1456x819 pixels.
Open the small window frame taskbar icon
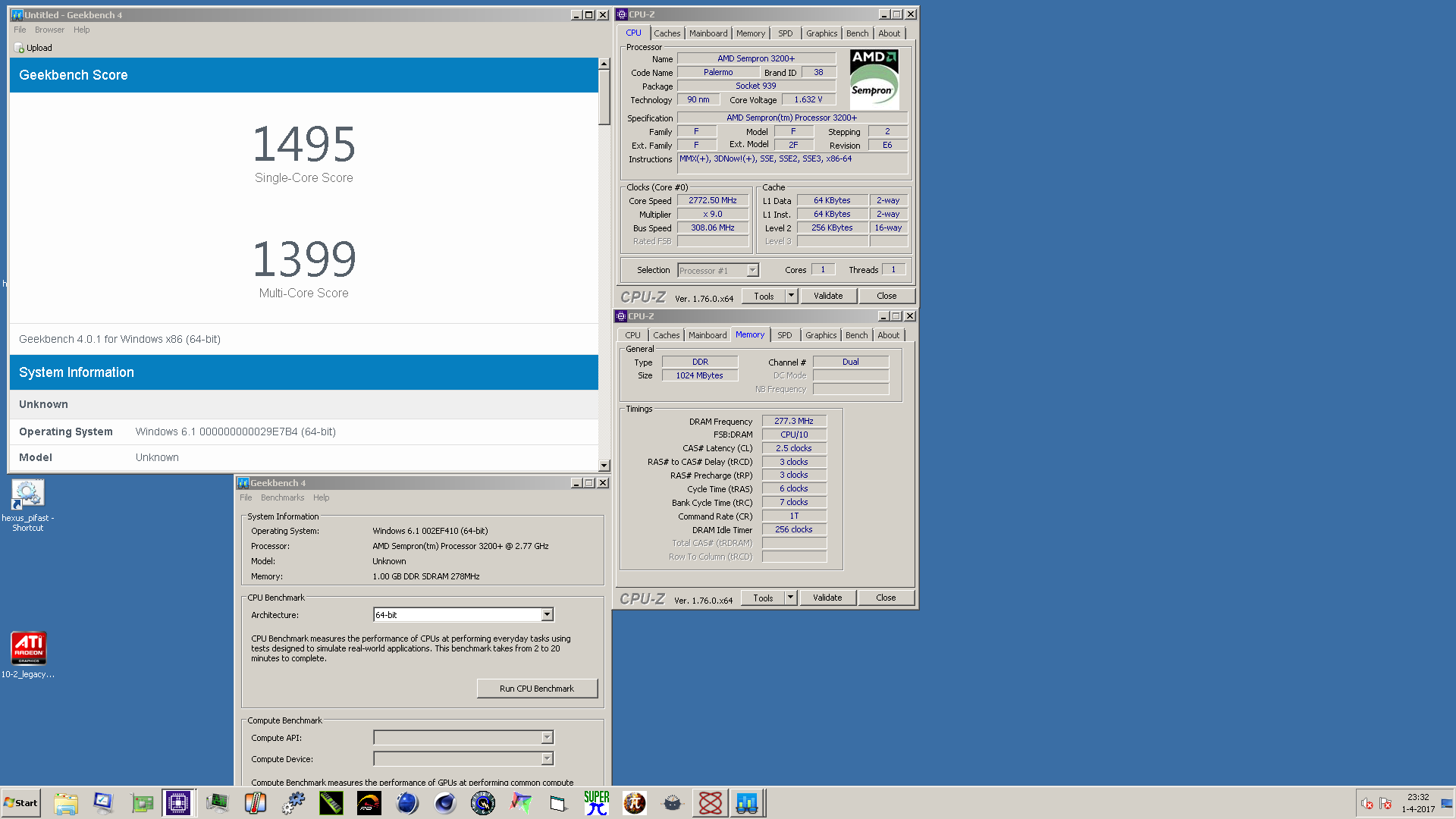559,803
